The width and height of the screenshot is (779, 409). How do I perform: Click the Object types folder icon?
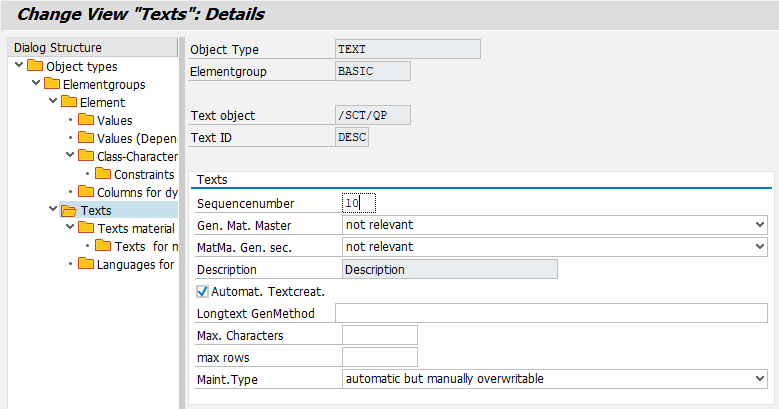point(36,66)
